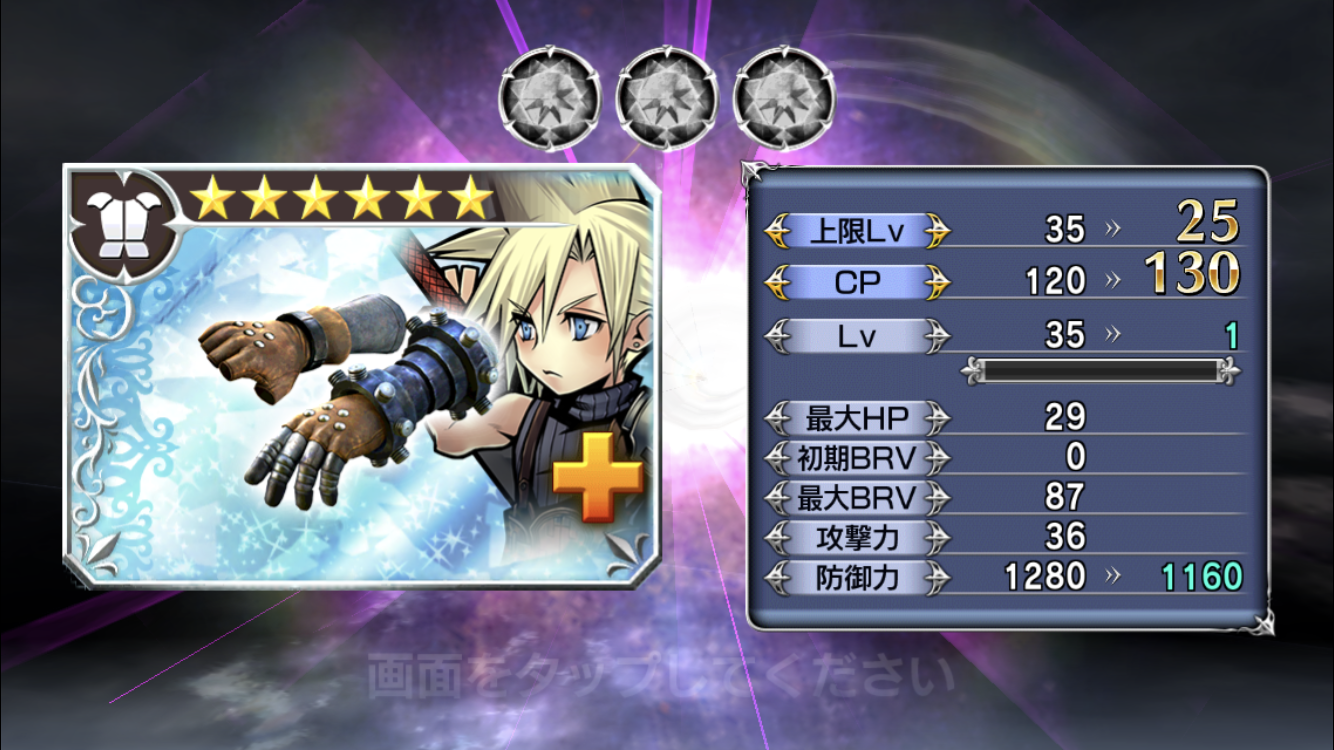This screenshot has width=1334, height=750.
Task: Select the 防御力 stat label
Action: [857, 577]
